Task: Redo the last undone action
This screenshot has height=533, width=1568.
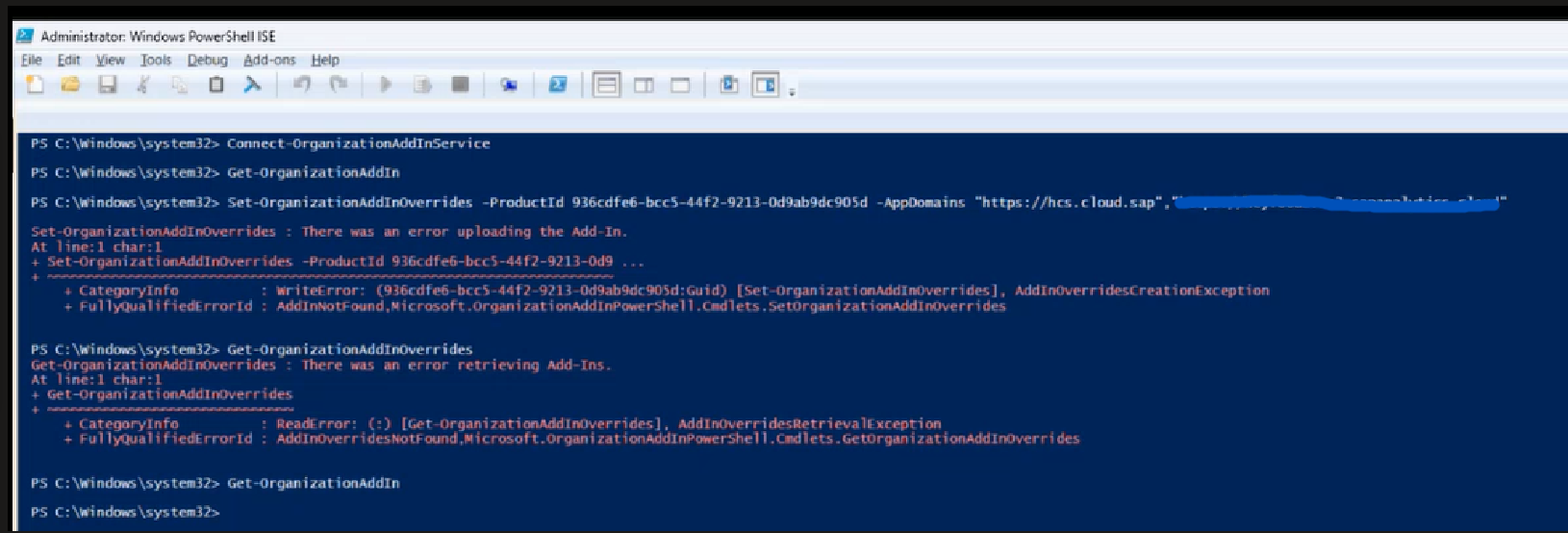Action: pos(339,85)
